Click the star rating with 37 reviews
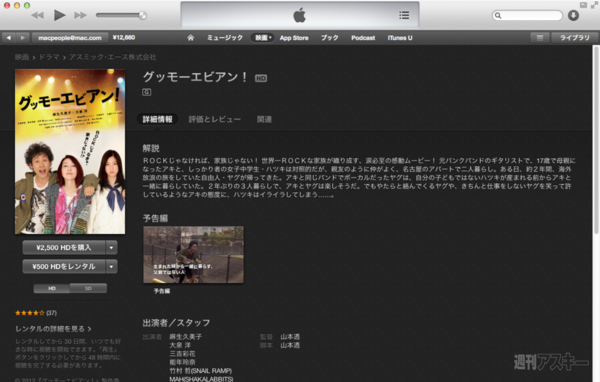 (36, 313)
